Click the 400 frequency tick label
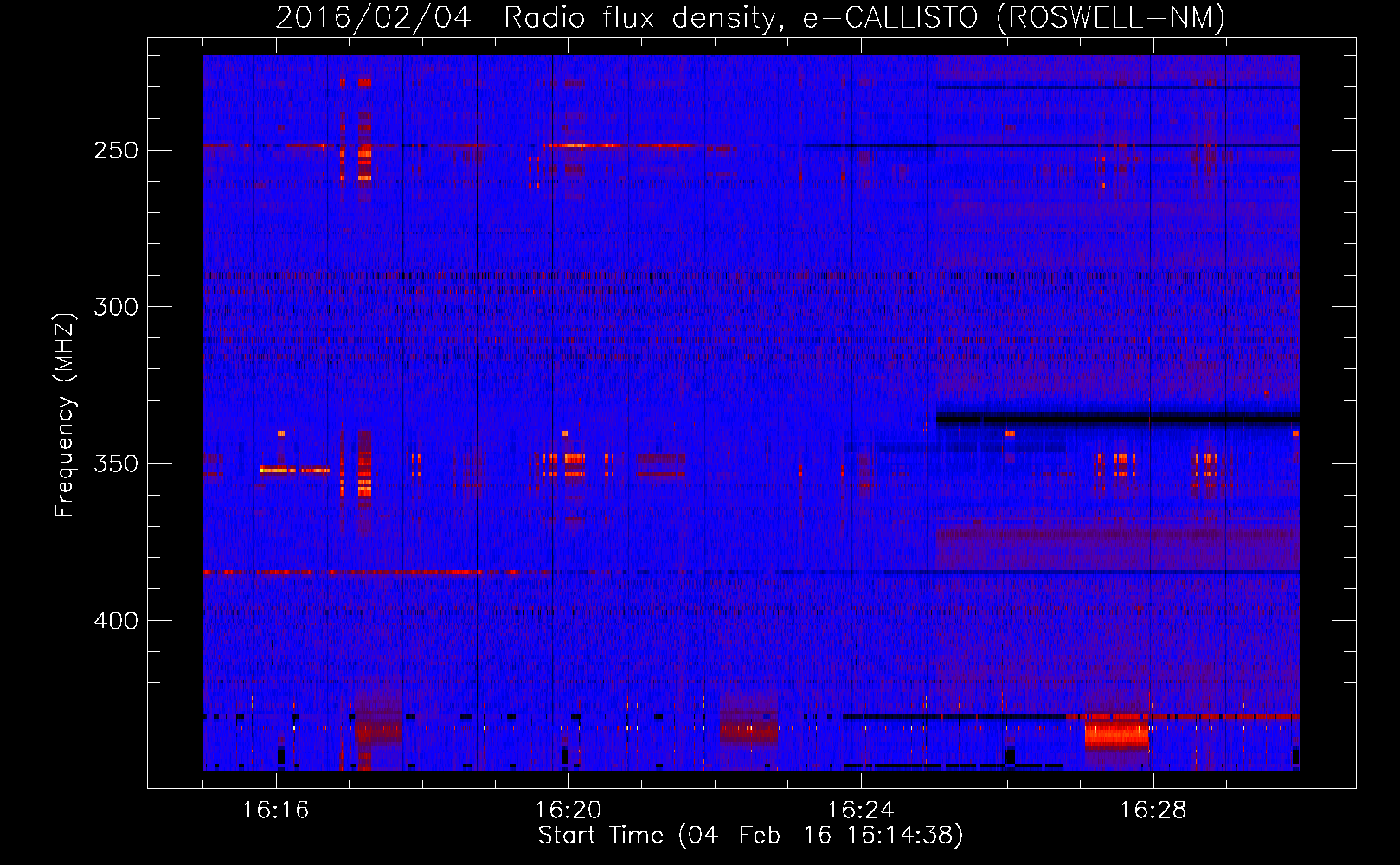The width and height of the screenshot is (1400, 865). pyautogui.click(x=116, y=621)
